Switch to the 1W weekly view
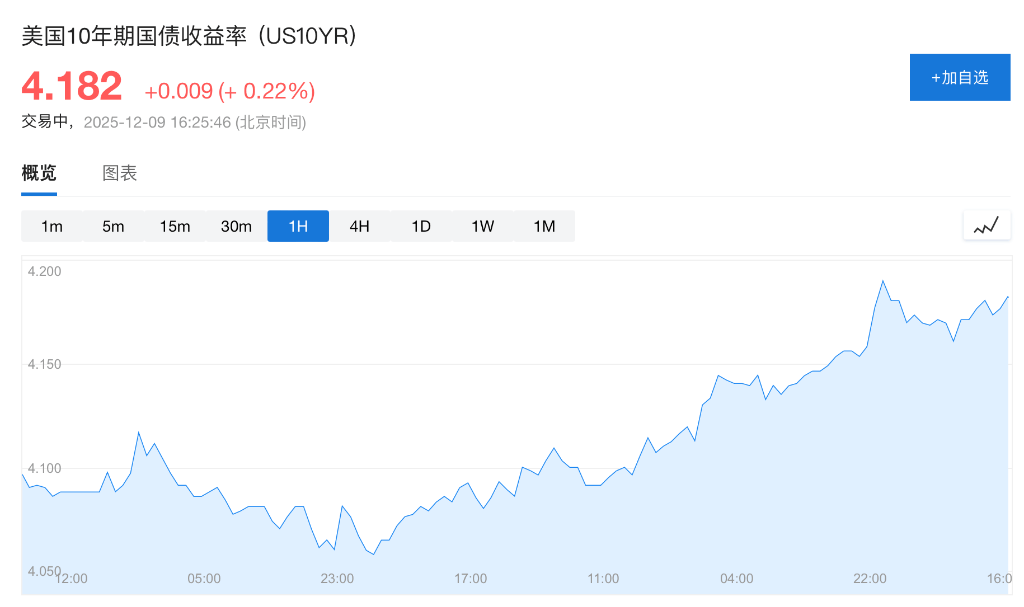The image size is (1024, 607). (x=482, y=226)
